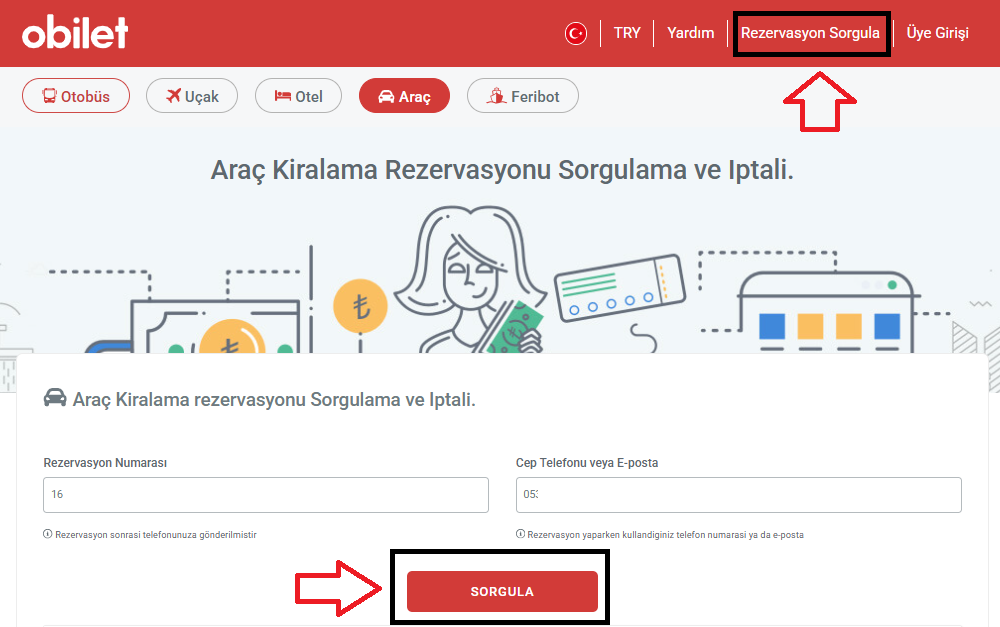Click the bed icon in Otel tab
Image resolution: width=1000 pixels, height=627 pixels.
(283, 96)
